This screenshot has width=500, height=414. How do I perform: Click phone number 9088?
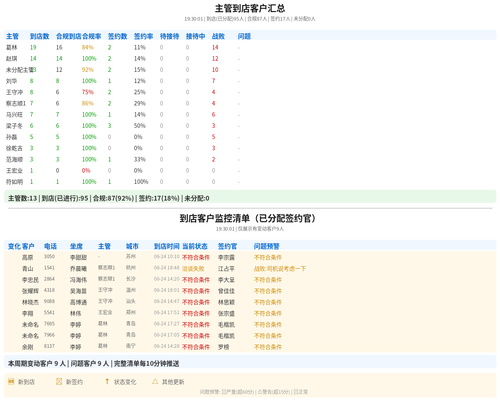(x=49, y=301)
